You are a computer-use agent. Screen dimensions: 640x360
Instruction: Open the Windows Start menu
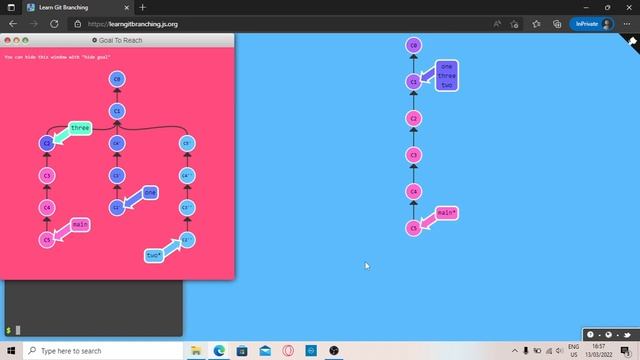(x=11, y=351)
